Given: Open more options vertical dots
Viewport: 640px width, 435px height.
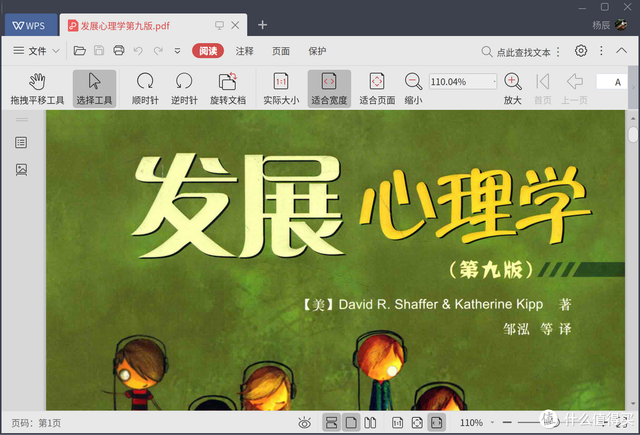Looking at the screenshot, I should pos(601,51).
